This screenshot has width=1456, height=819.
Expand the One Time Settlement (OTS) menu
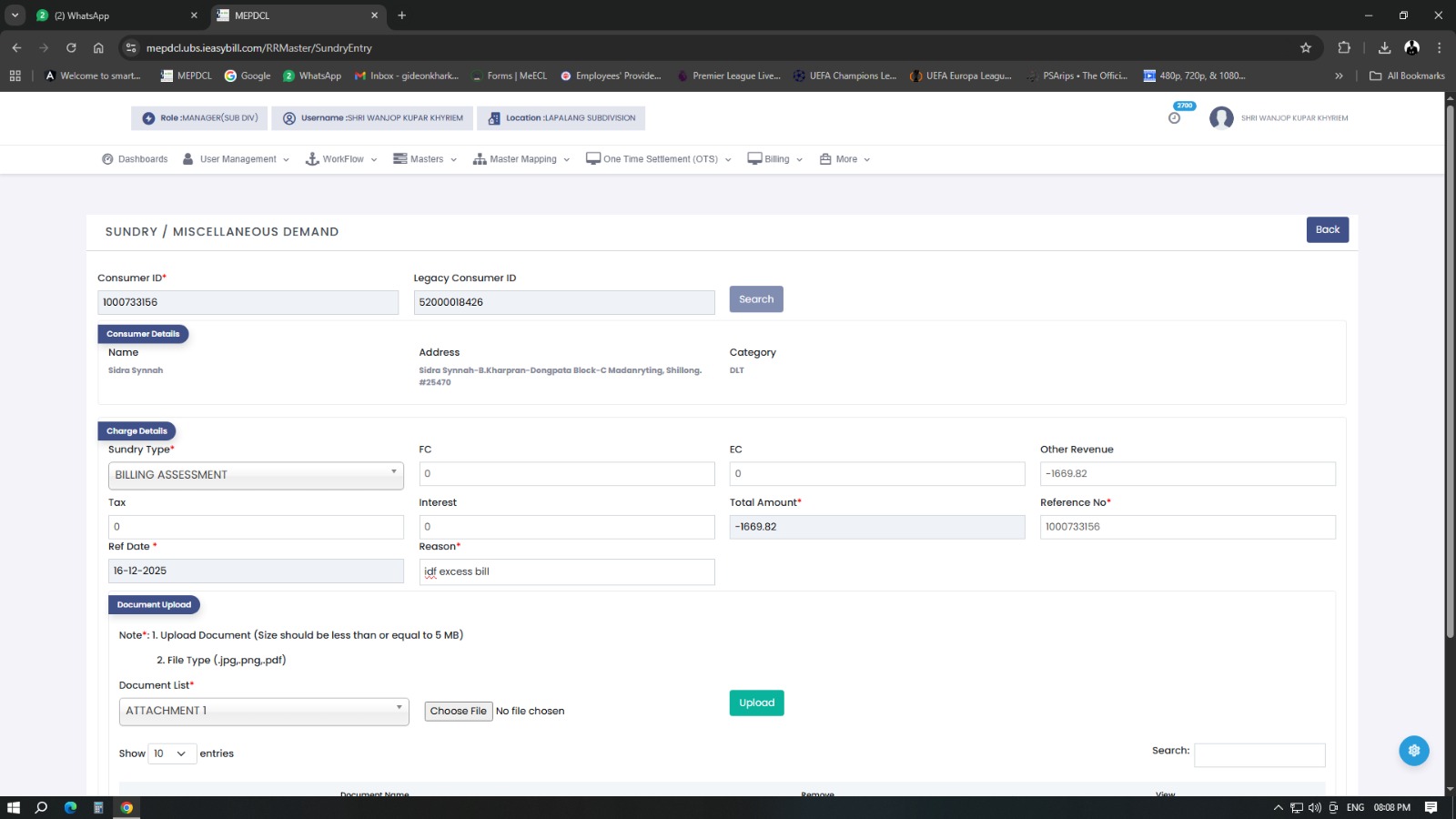659,159
